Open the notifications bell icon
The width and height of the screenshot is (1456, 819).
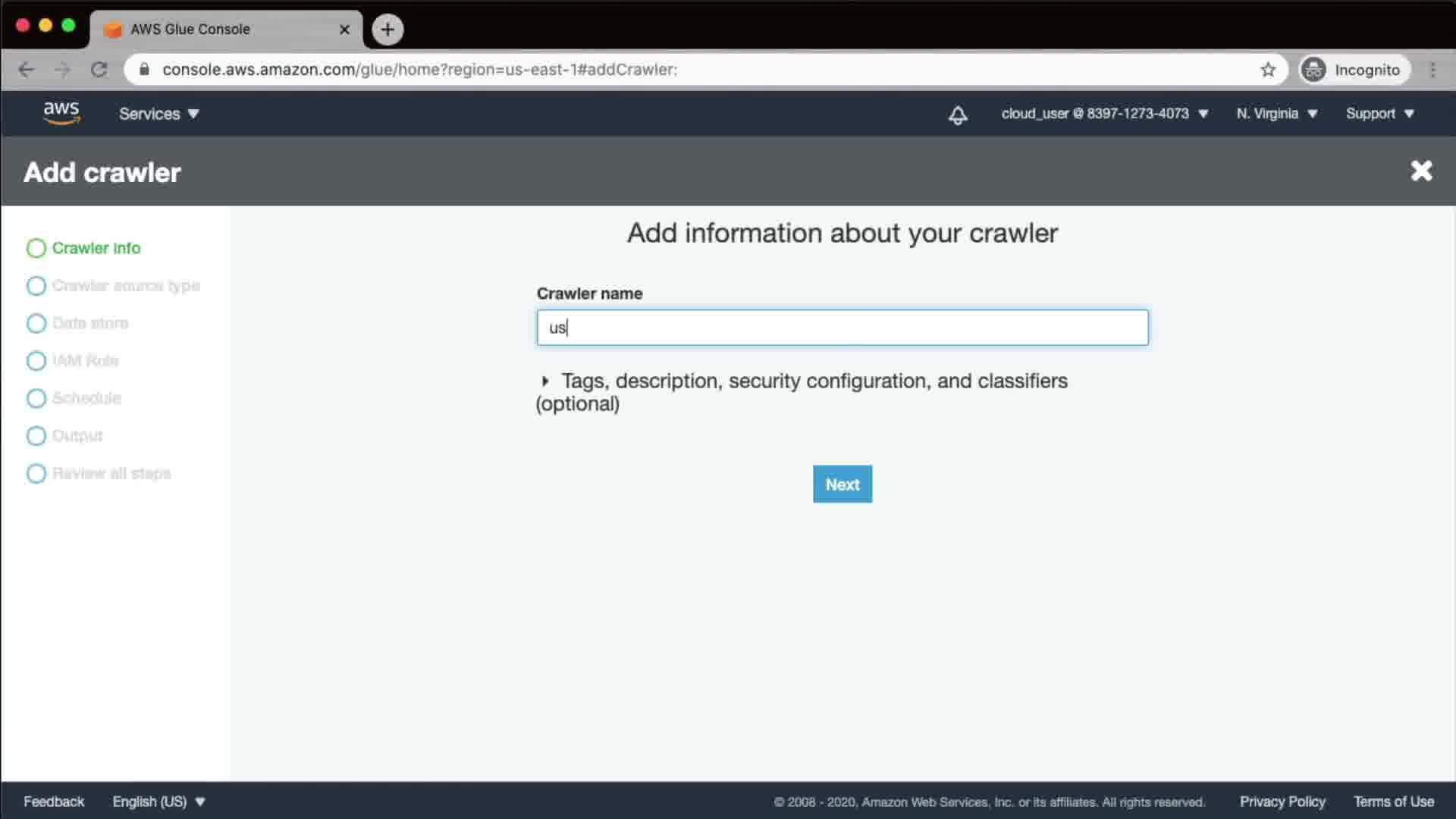coord(958,115)
